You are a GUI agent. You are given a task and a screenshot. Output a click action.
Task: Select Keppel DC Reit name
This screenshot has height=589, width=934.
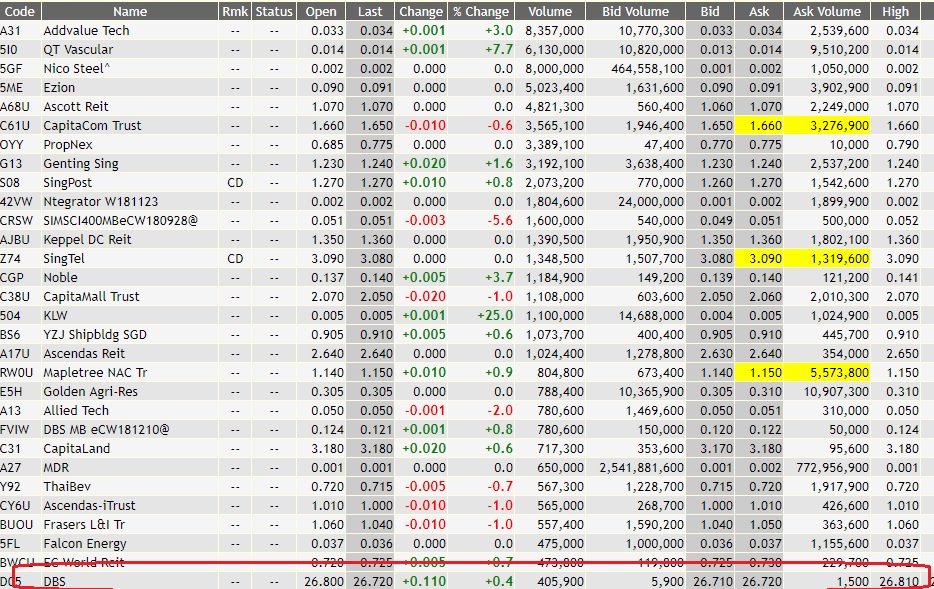(87, 239)
